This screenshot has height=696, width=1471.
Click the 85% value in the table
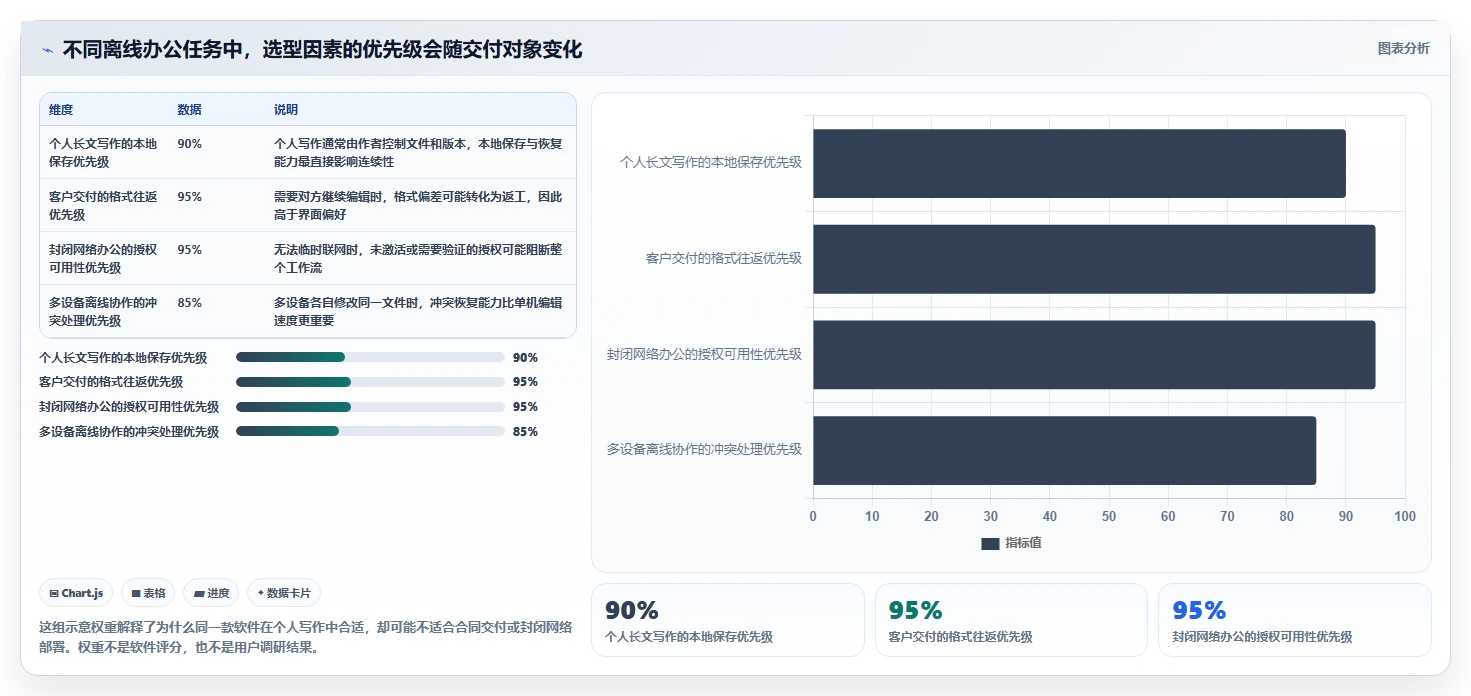(x=189, y=303)
